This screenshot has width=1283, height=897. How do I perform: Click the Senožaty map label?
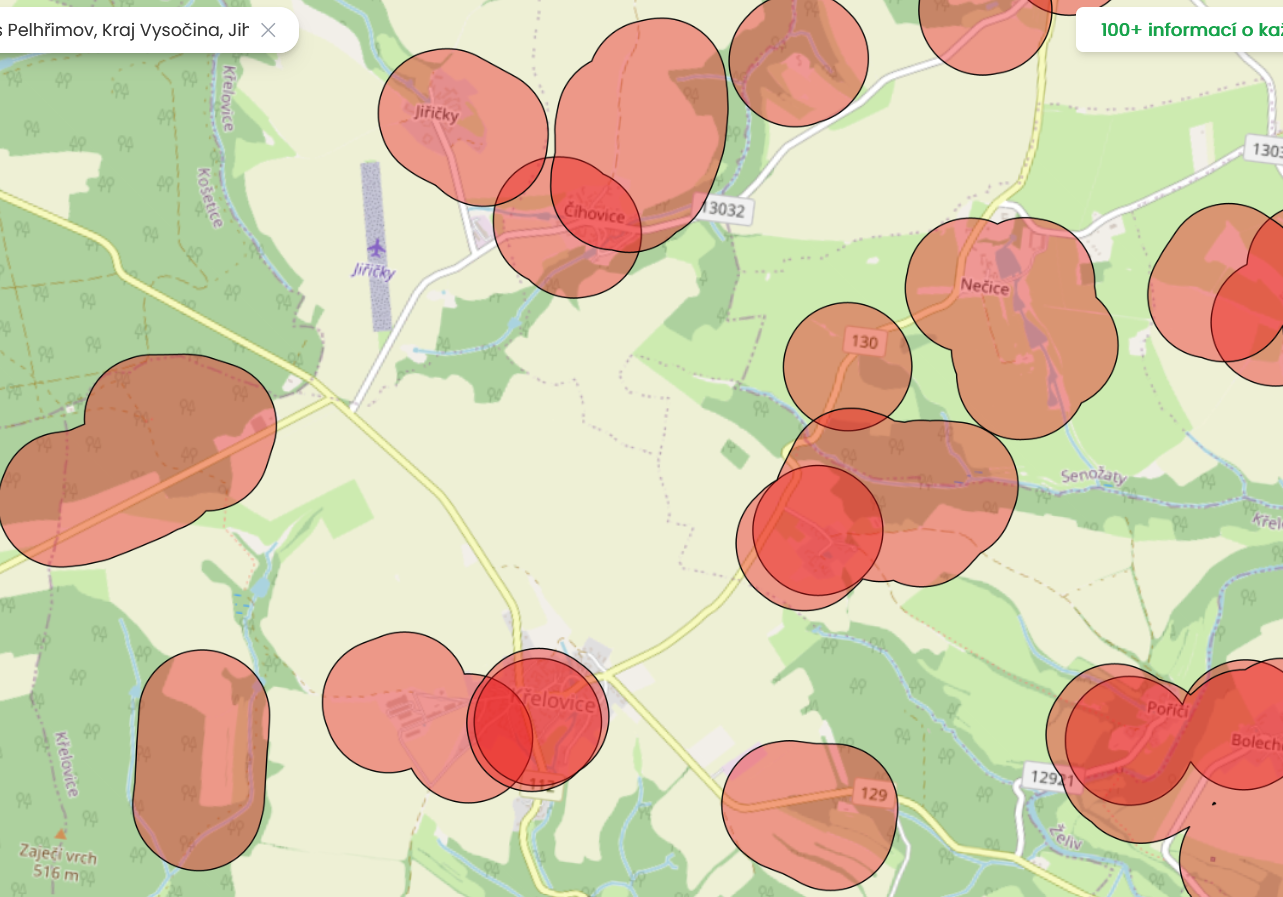tap(1092, 476)
